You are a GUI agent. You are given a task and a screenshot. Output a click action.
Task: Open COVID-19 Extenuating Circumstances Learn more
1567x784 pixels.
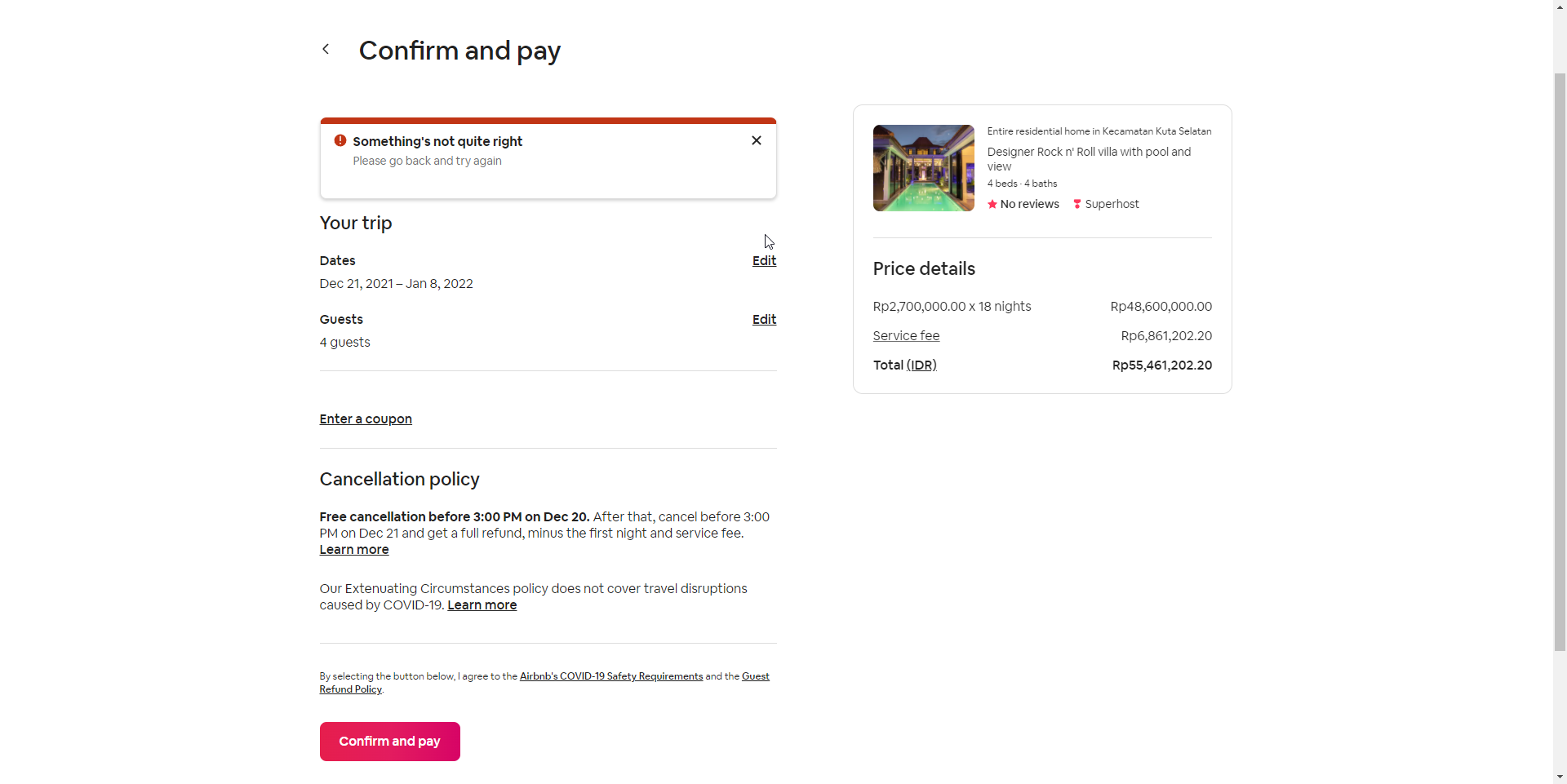482,605
